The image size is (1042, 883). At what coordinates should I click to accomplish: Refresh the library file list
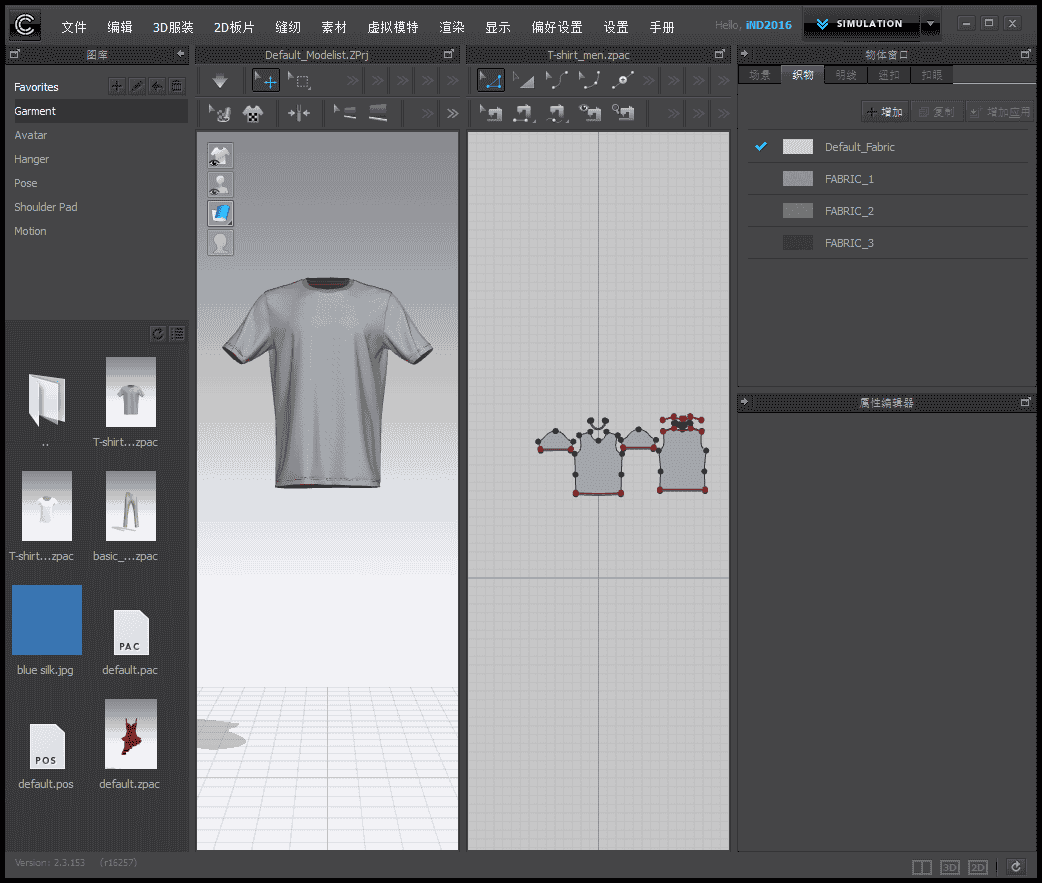tap(158, 333)
